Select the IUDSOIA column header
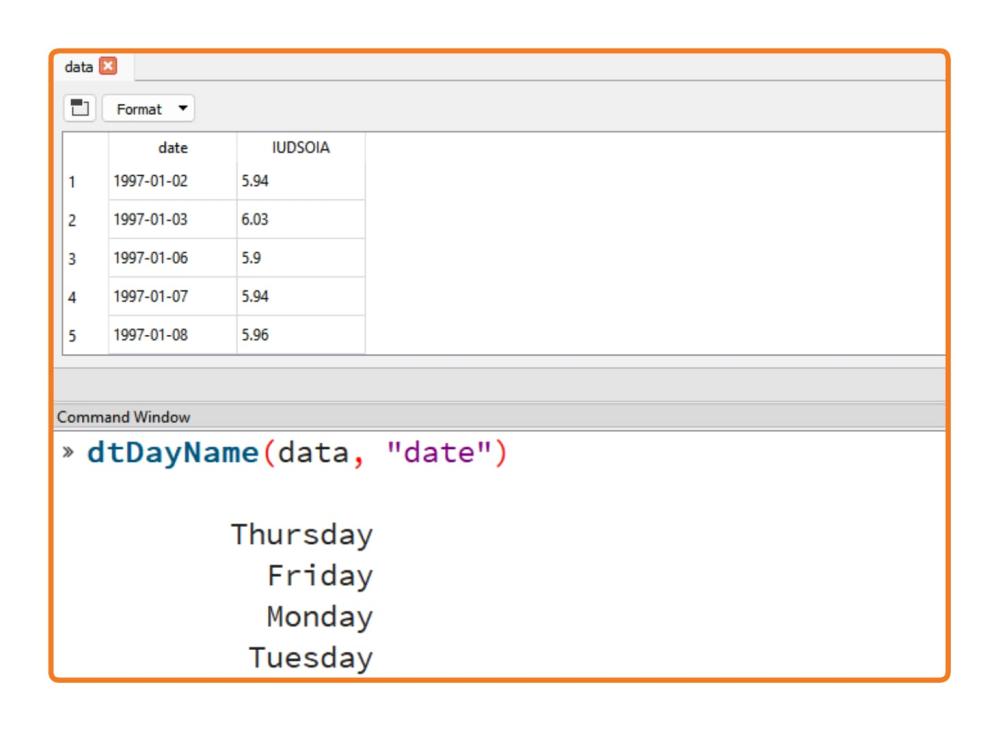The height and width of the screenshot is (732, 1000). click(301, 147)
